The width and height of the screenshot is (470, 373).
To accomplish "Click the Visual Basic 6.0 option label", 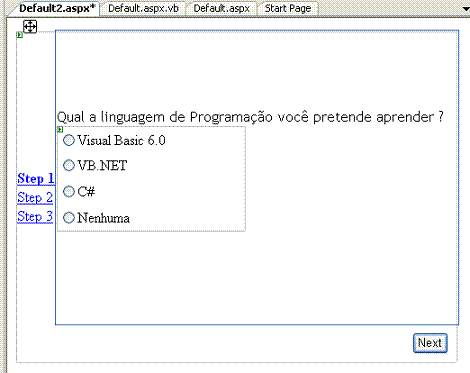I will point(121,140).
